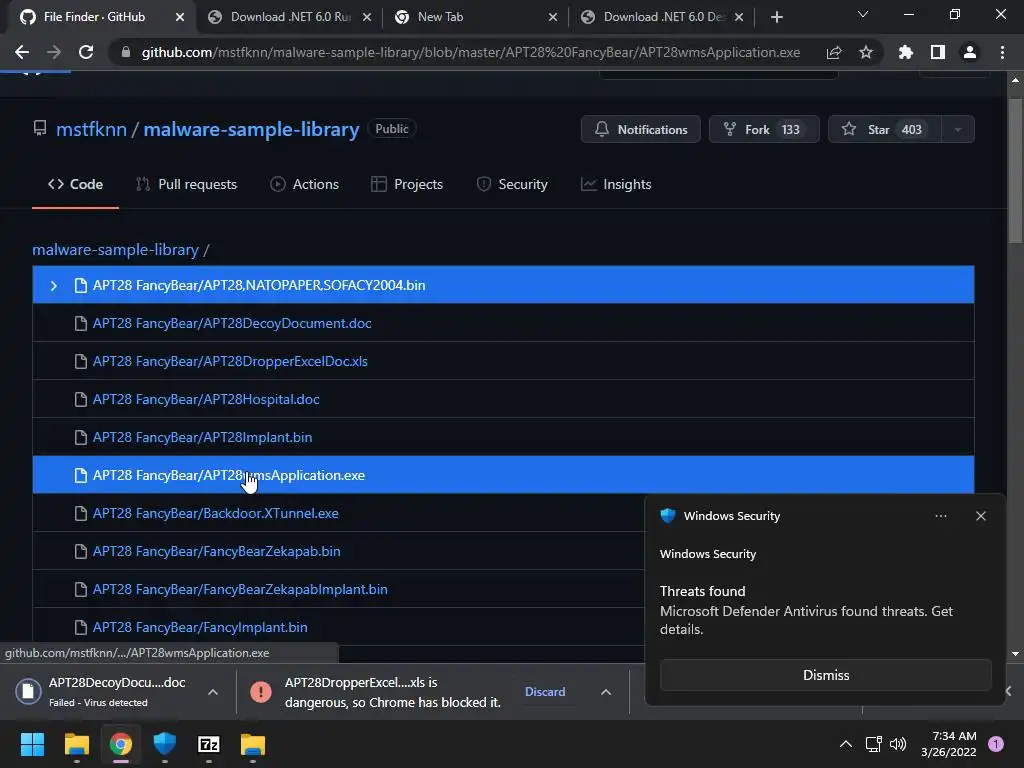Switch to the Download .NET 6.0 Desktop tab
This screenshot has height=768, width=1024.
pyautogui.click(x=664, y=17)
